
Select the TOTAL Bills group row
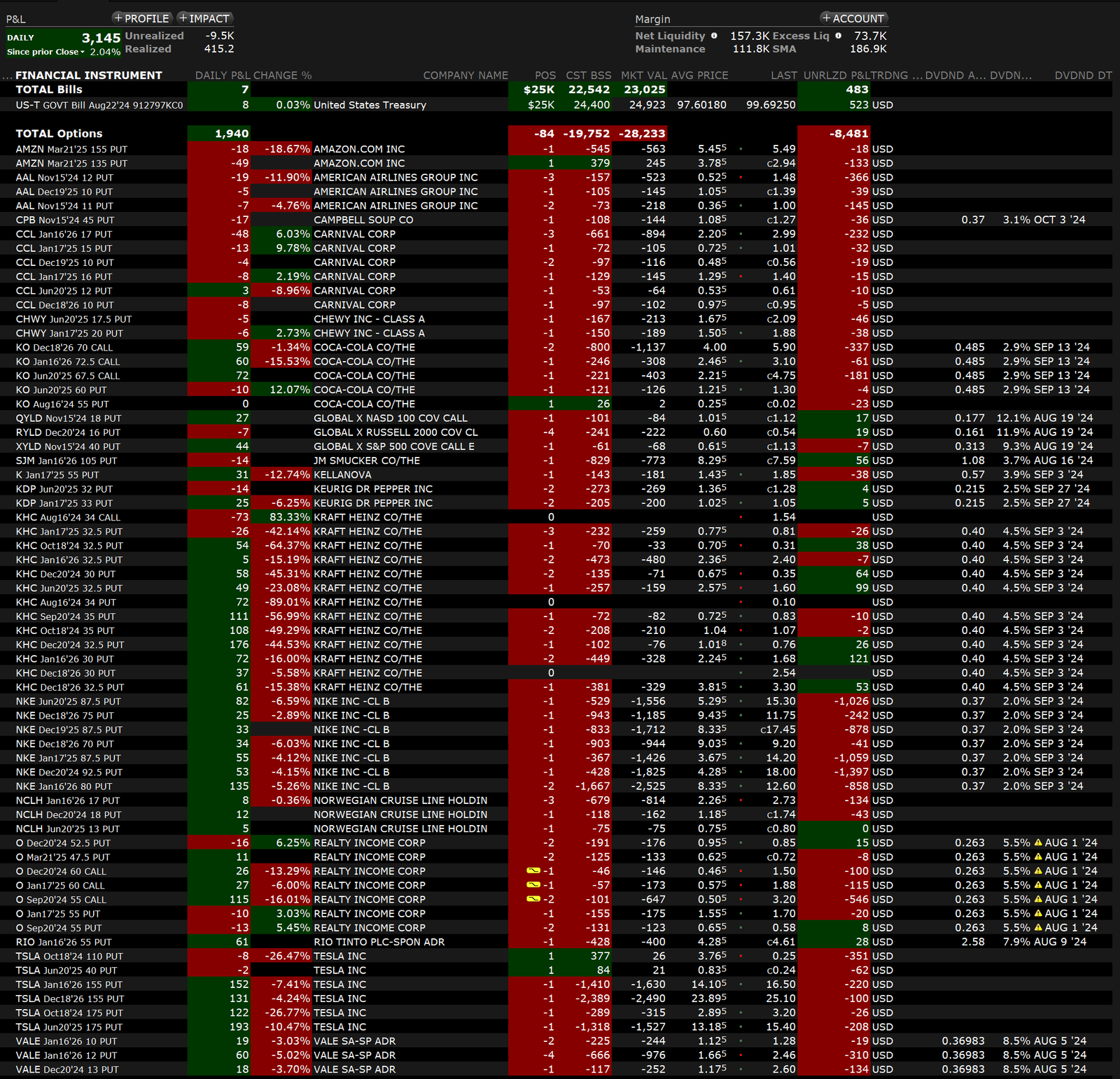(49, 90)
